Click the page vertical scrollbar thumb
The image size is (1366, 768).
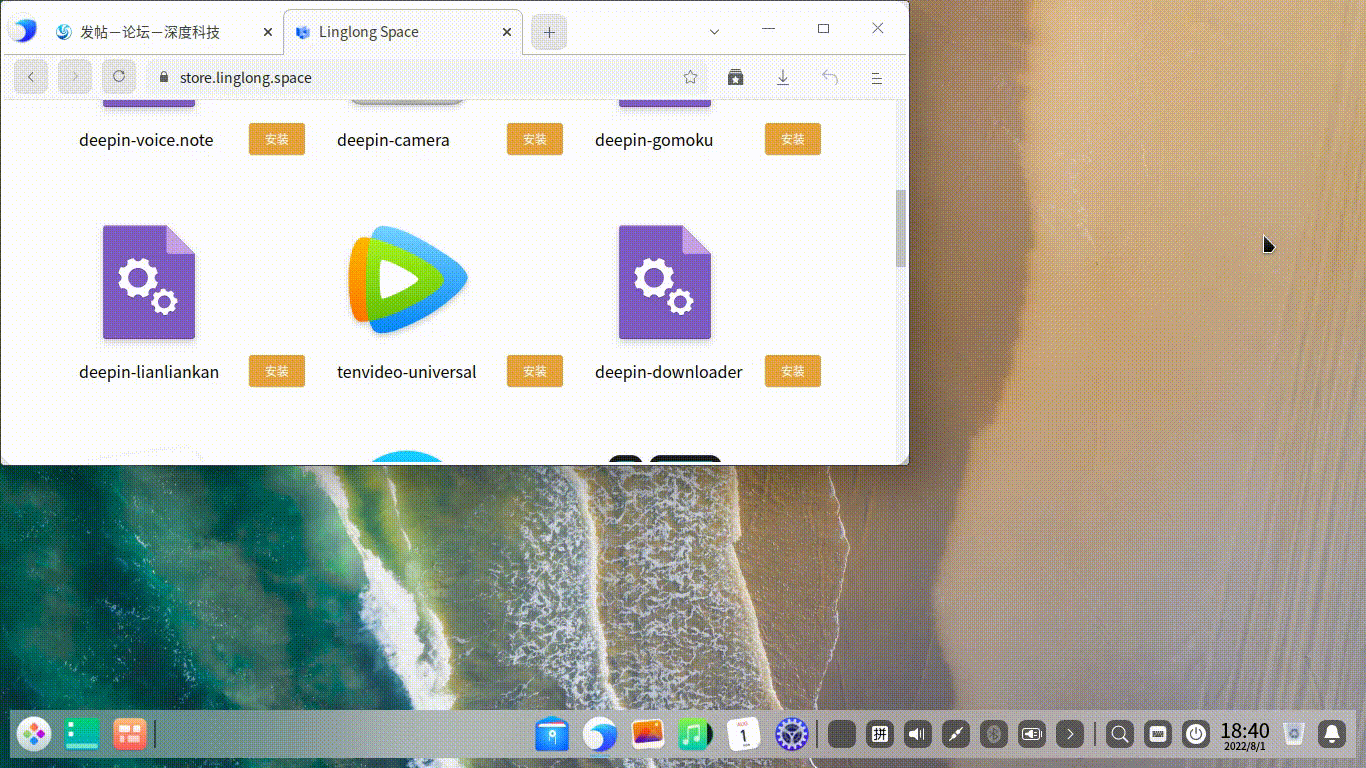901,228
